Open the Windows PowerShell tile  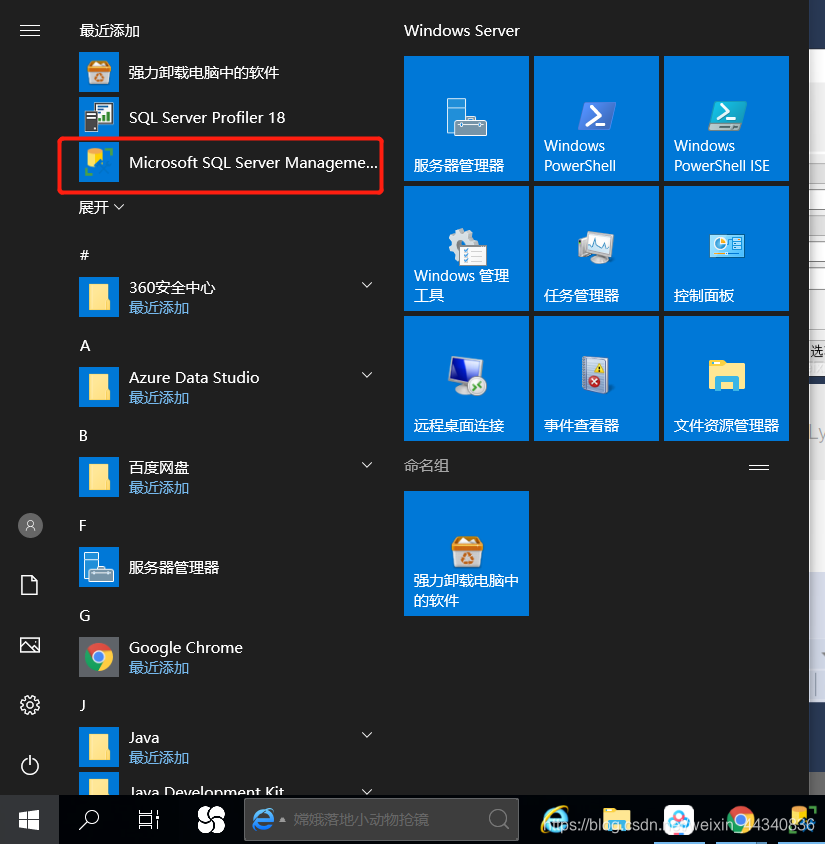pos(596,118)
